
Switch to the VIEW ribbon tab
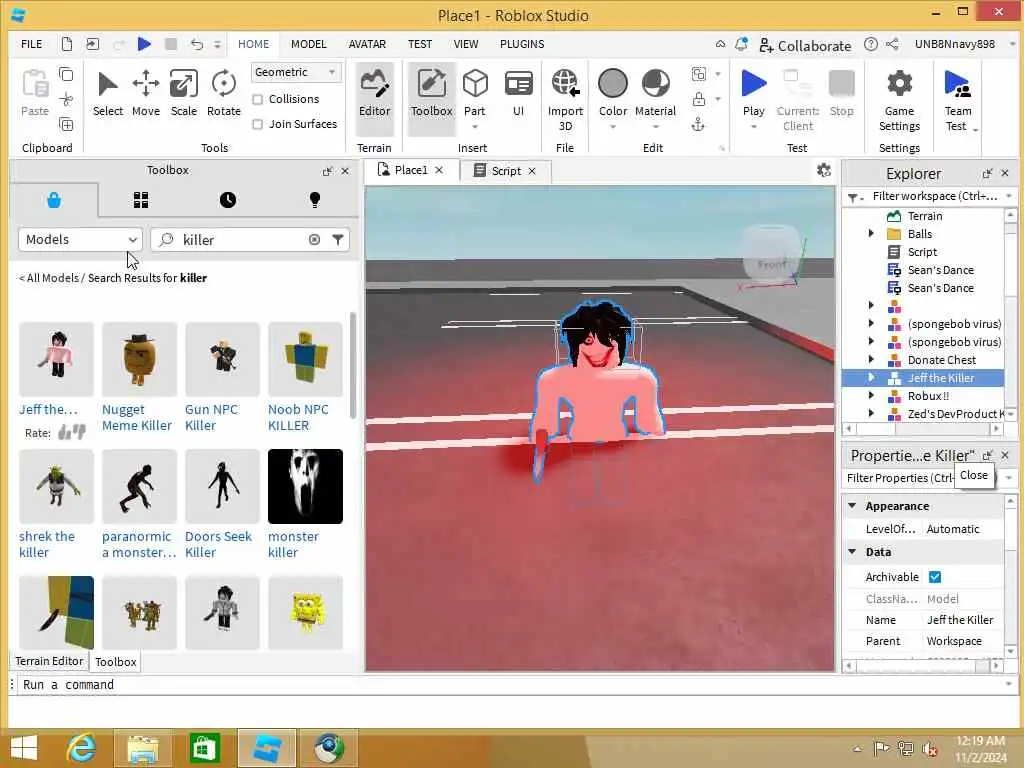point(466,44)
